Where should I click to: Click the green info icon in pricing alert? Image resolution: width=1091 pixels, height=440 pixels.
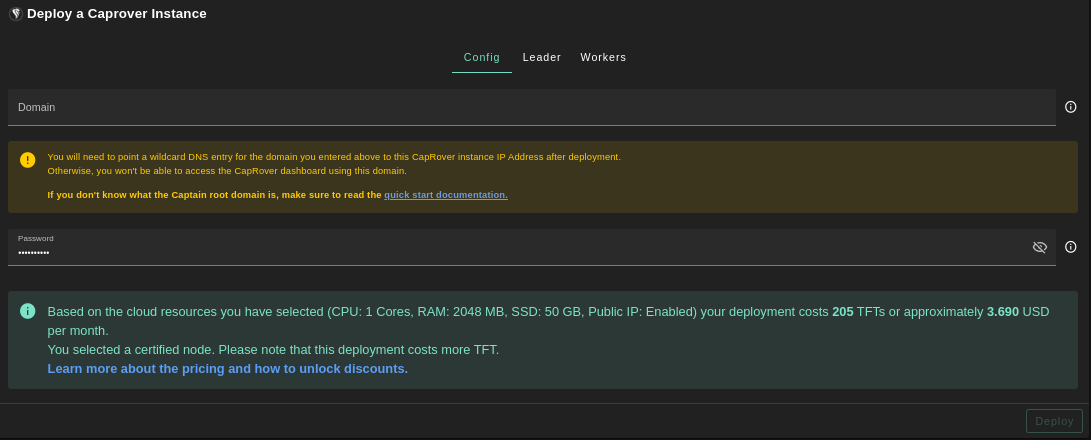point(28,311)
